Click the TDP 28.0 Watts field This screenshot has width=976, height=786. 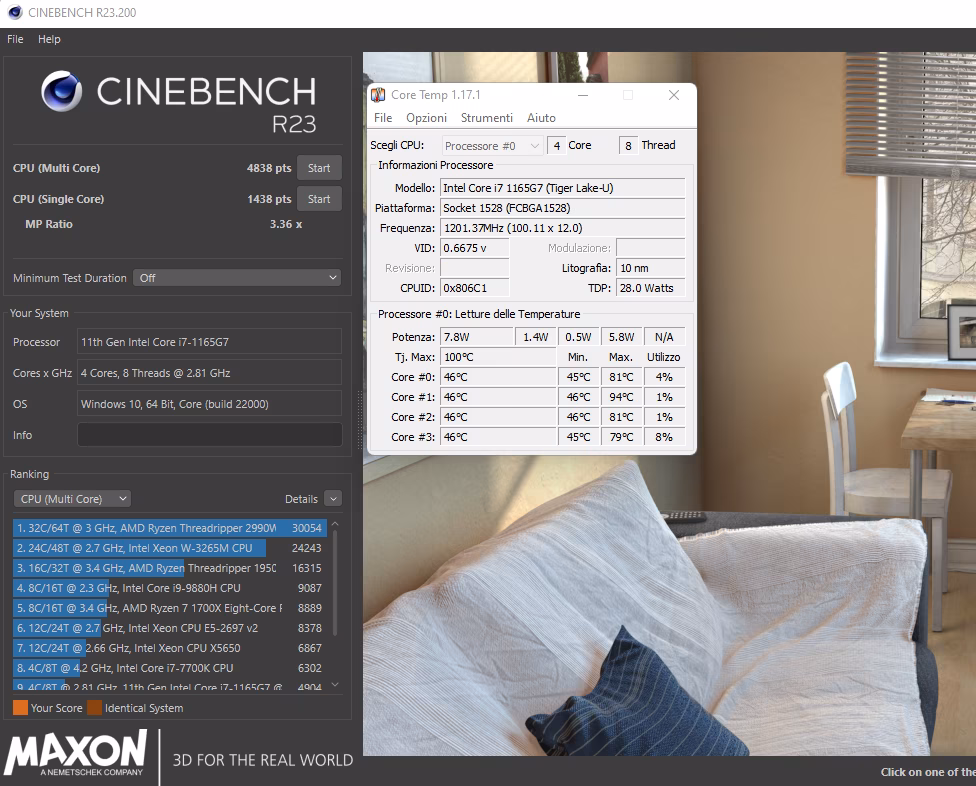pyautogui.click(x=650, y=288)
